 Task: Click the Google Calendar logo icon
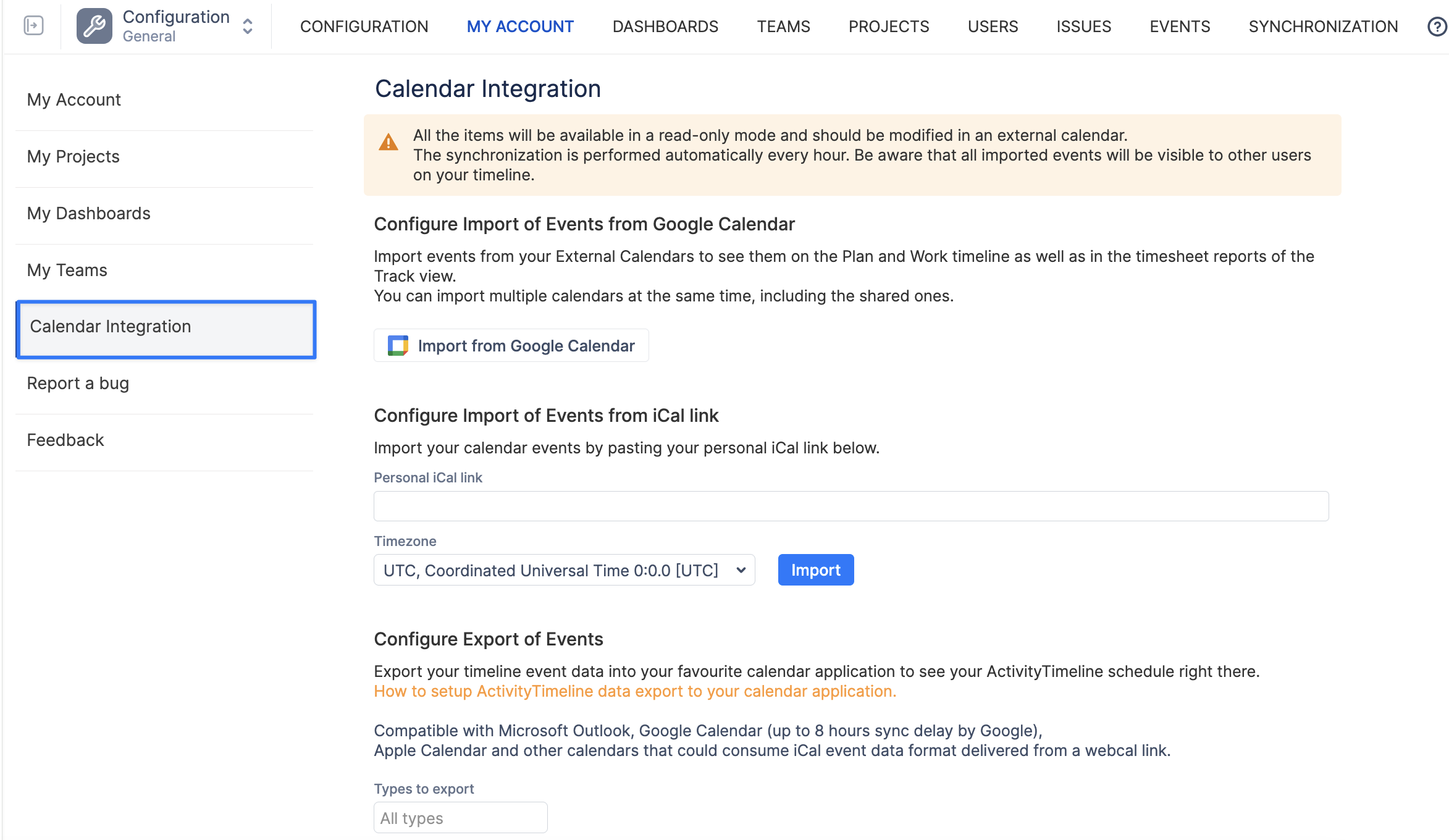click(x=398, y=346)
